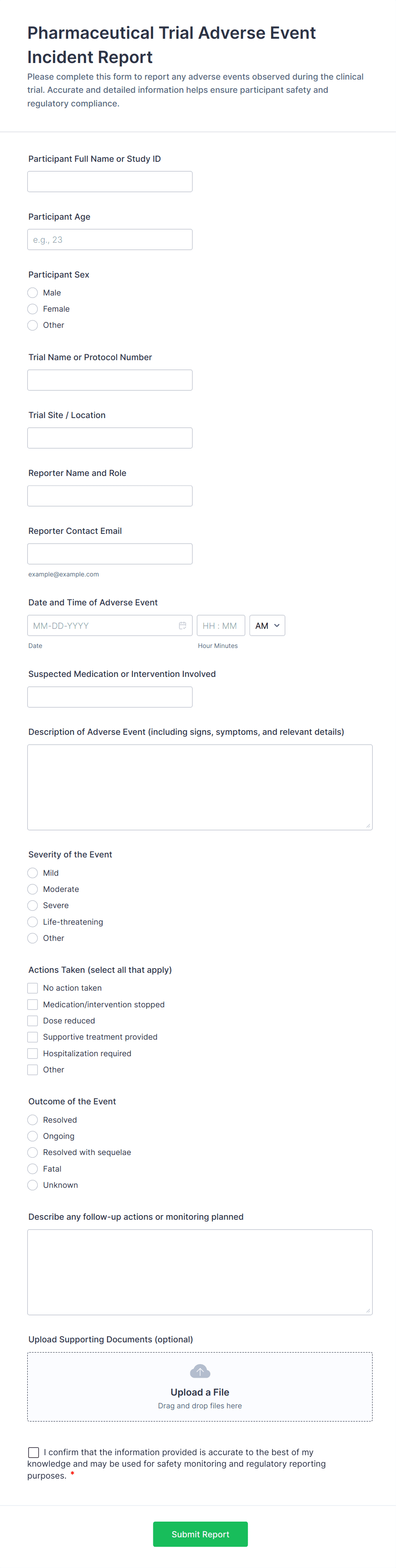Viewport: 396px width, 1568px height.
Task: Click the cloud upload icon
Action: tap(200, 1371)
